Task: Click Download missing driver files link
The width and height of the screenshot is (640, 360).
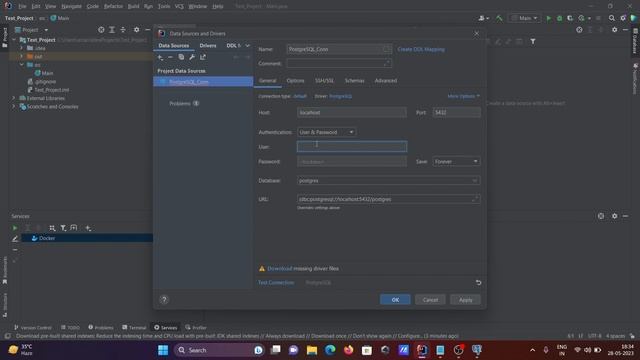Action: click(x=280, y=269)
